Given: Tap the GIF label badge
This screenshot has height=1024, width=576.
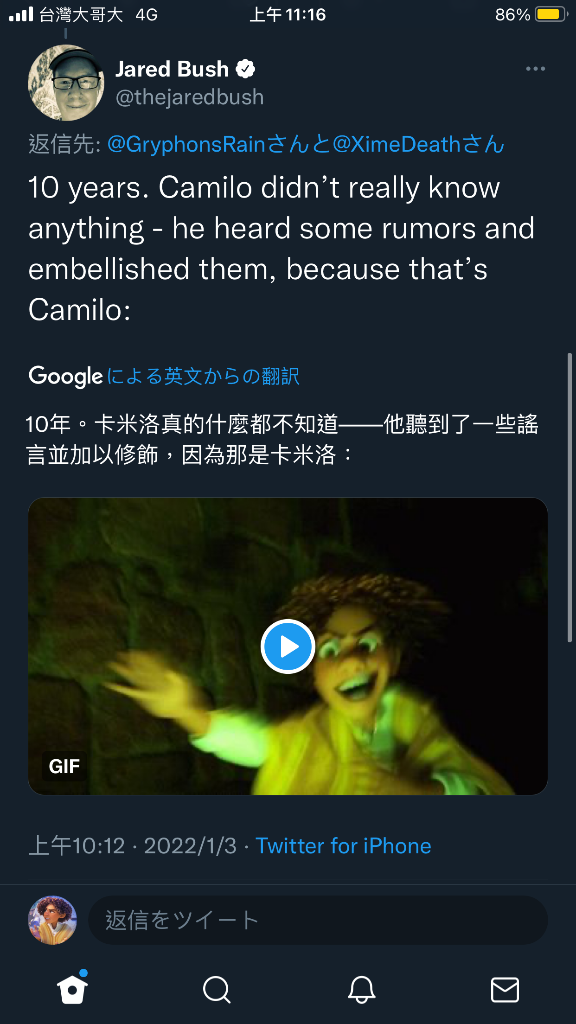Looking at the screenshot, I should click(64, 765).
